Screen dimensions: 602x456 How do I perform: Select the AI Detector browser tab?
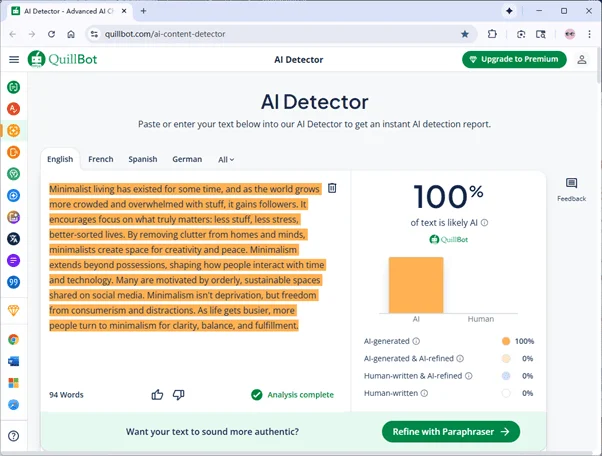69,11
